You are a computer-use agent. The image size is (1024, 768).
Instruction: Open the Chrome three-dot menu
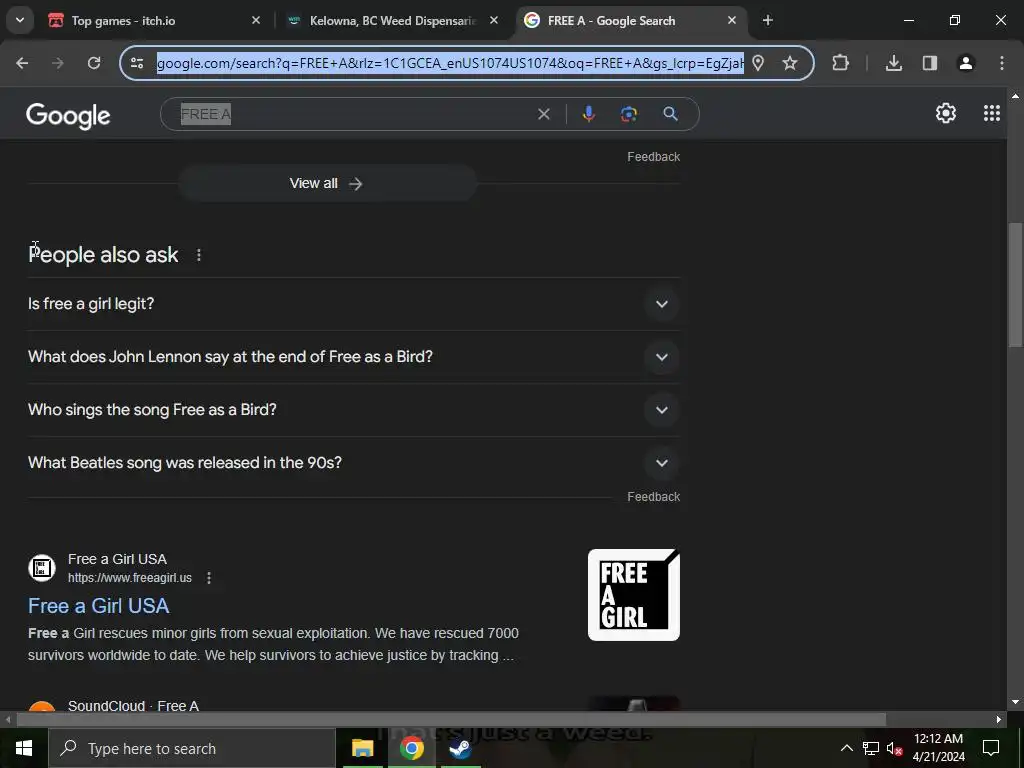coord(1001,63)
